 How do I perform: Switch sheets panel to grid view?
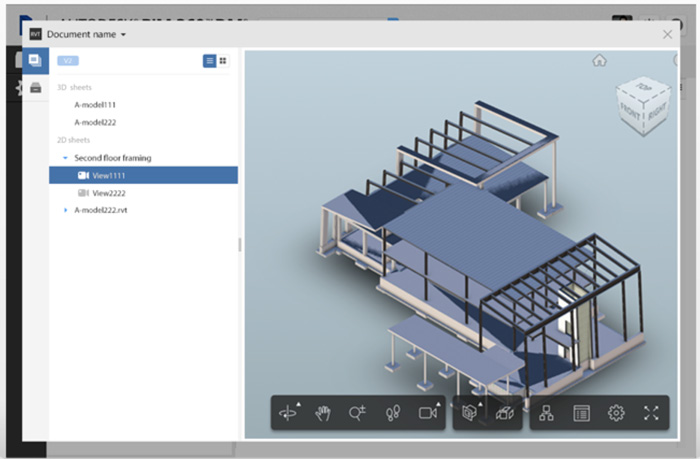click(x=223, y=61)
